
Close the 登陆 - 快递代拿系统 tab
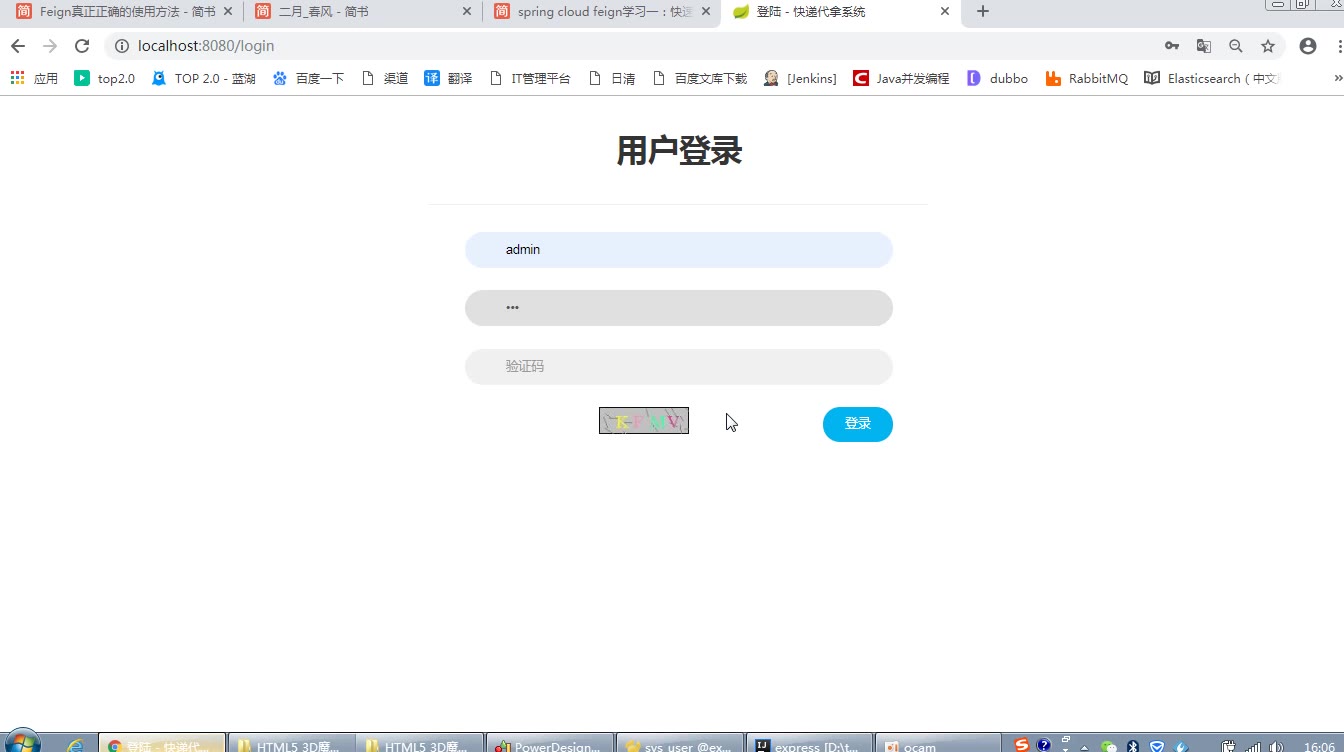945,12
